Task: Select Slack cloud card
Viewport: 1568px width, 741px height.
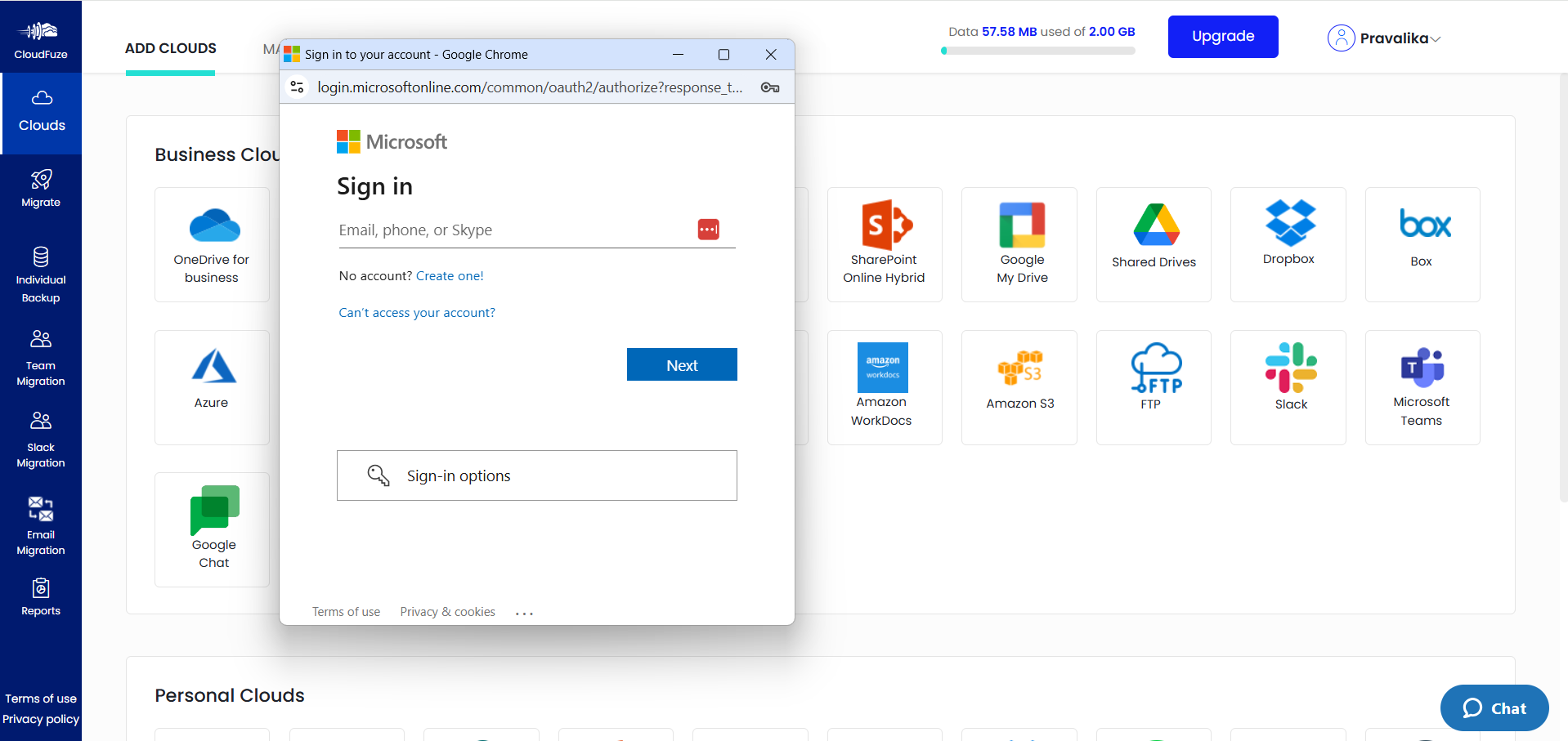Action: pyautogui.click(x=1288, y=387)
